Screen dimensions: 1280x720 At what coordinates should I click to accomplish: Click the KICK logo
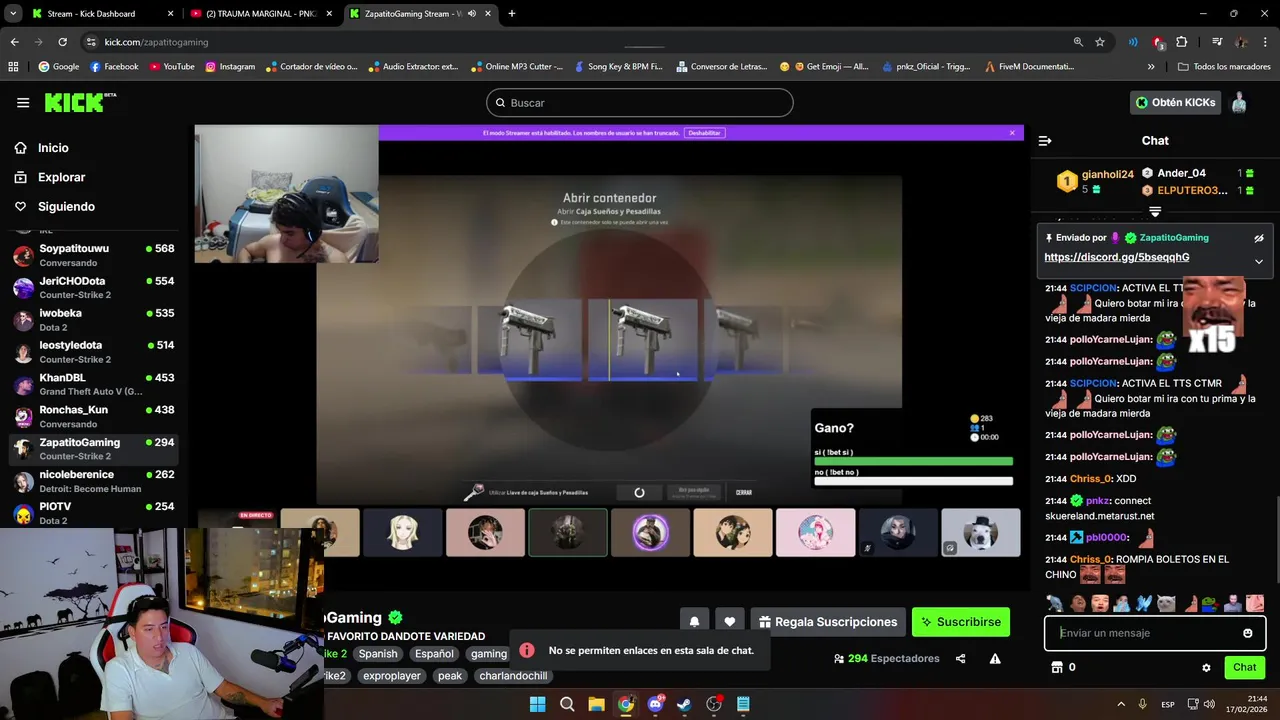[x=80, y=102]
